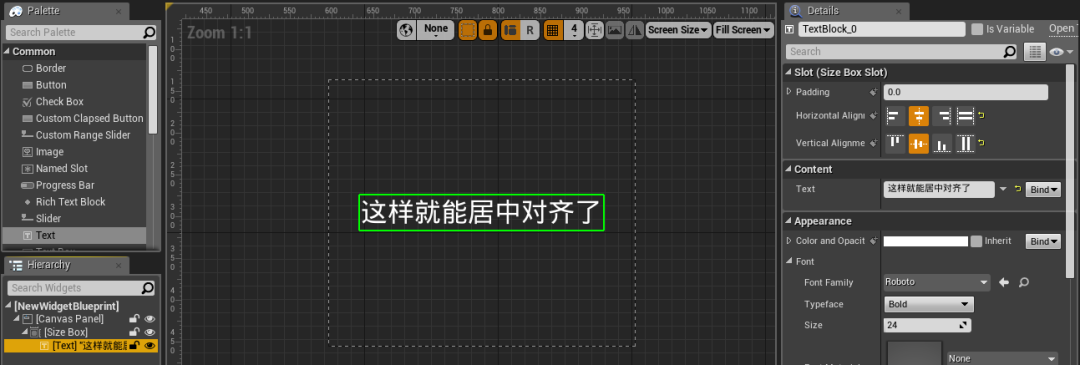Screen dimensions: 1080x365
Task: Set horizontal alignment to right
Action: pyautogui.click(x=942, y=116)
